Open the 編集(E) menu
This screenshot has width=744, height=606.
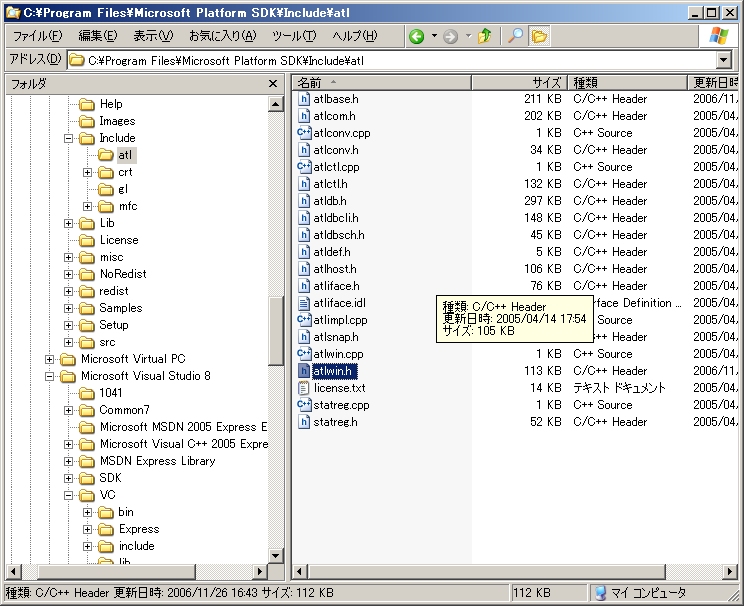tap(98, 36)
